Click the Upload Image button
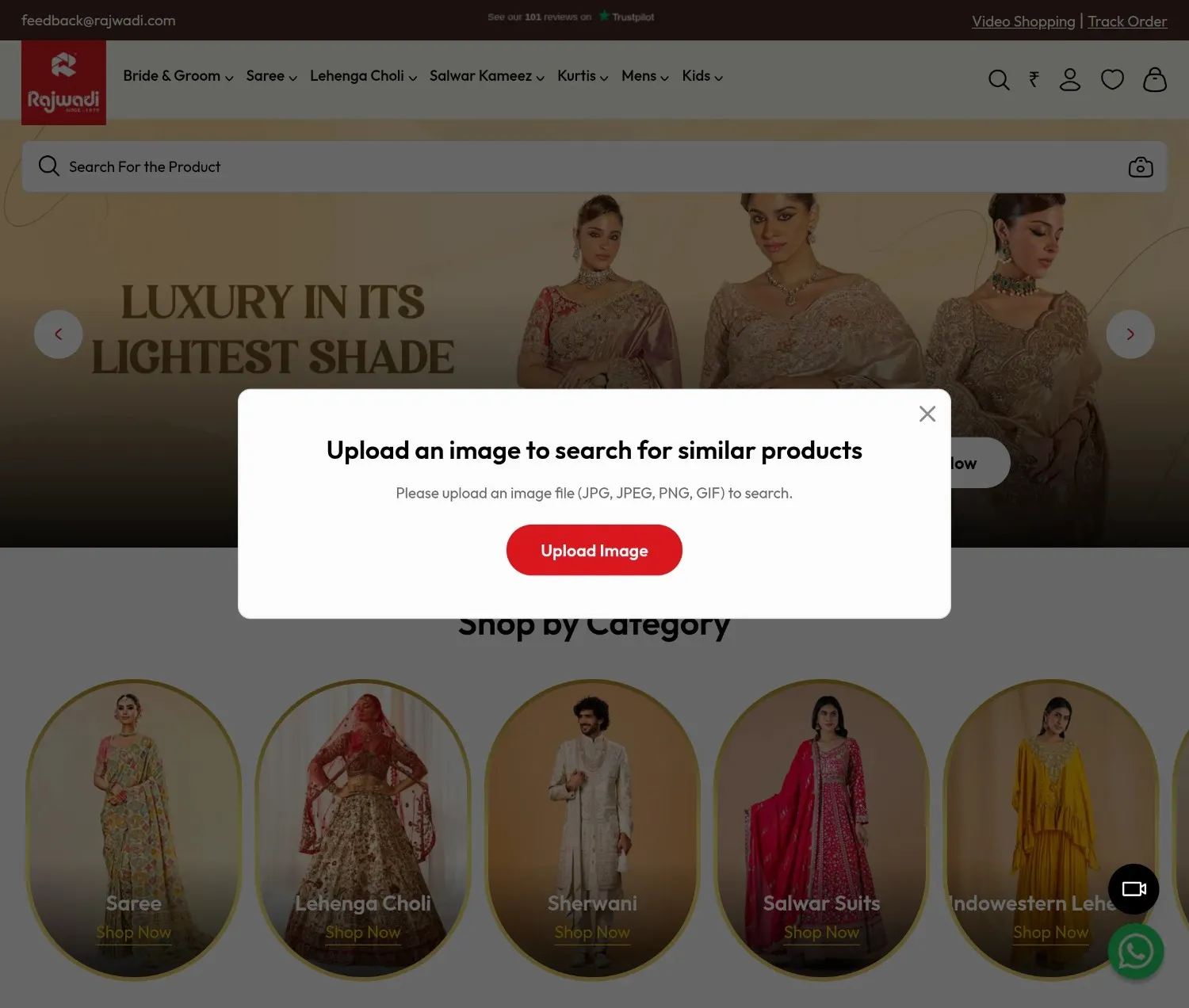 (x=594, y=550)
